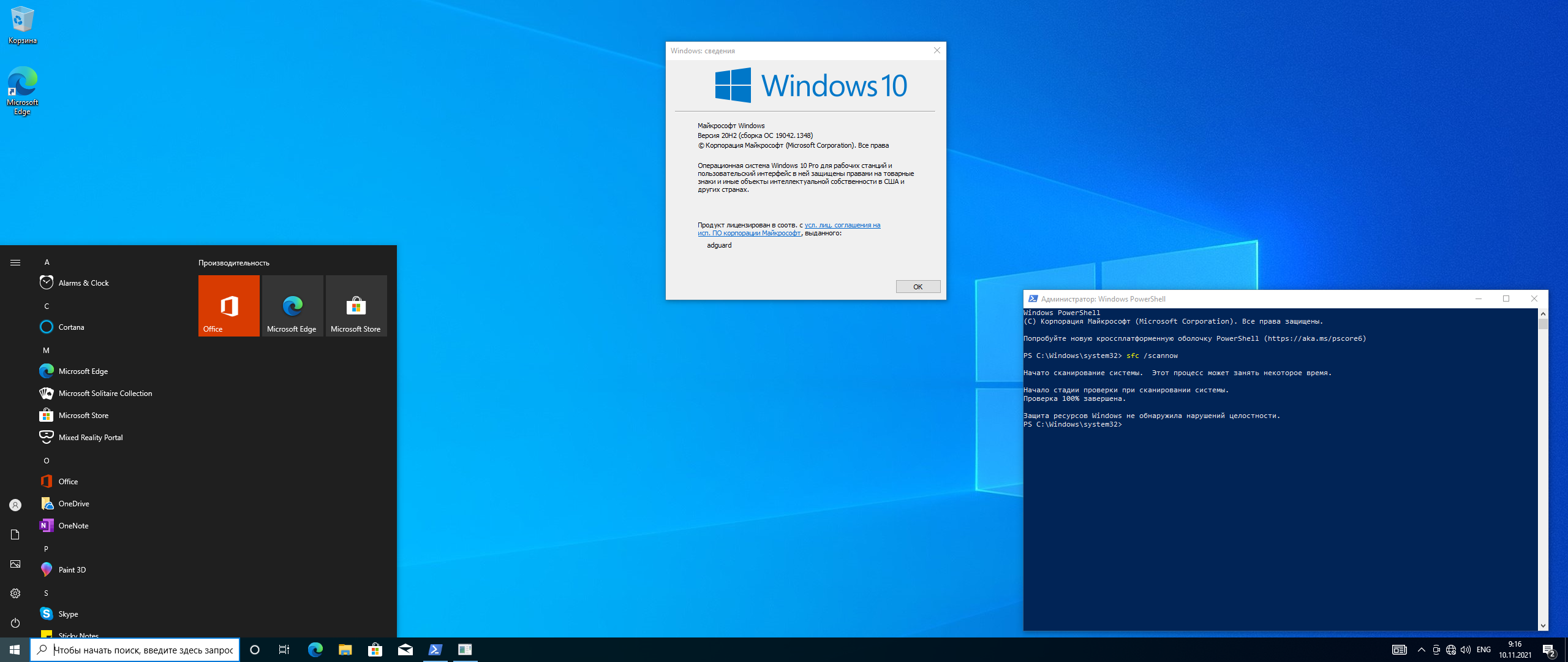Open the Microsoft Edge desktop shortcut
The image size is (1568, 662).
[22, 91]
